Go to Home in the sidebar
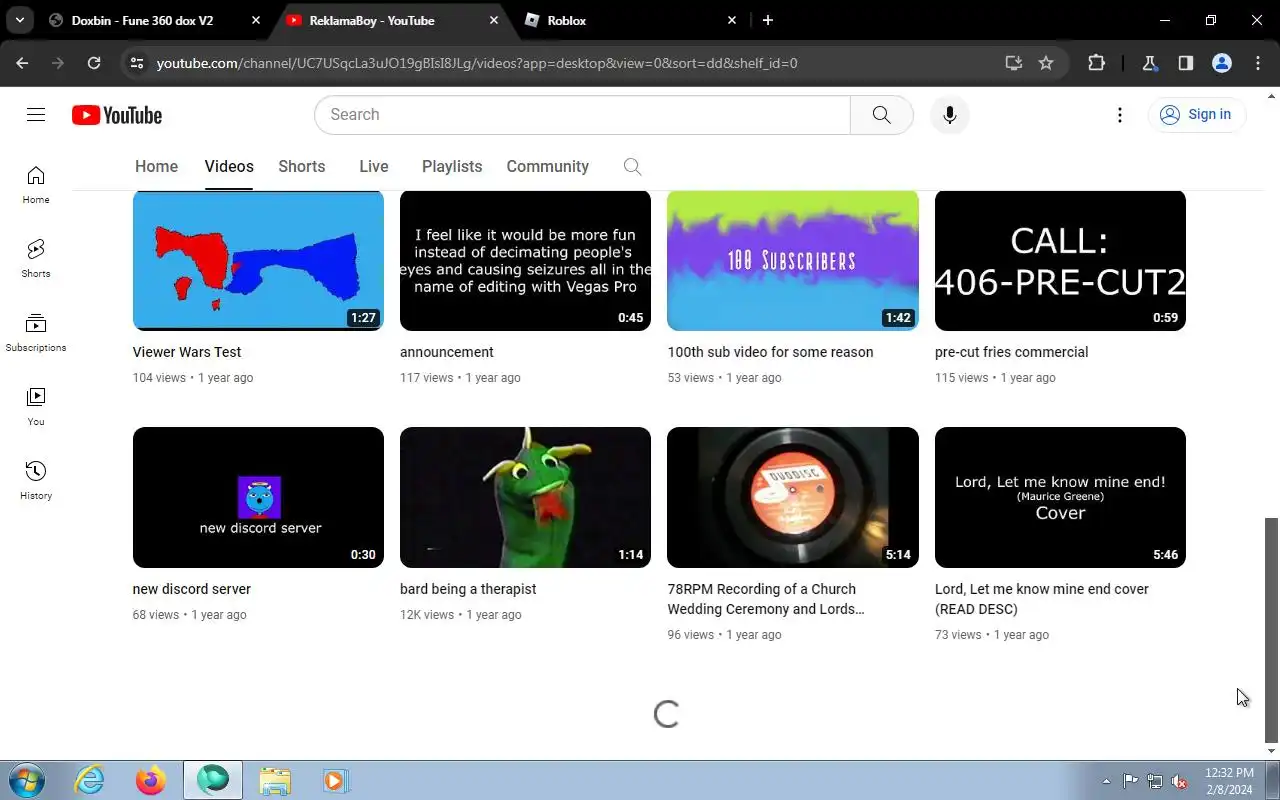The image size is (1280, 800). point(36,185)
